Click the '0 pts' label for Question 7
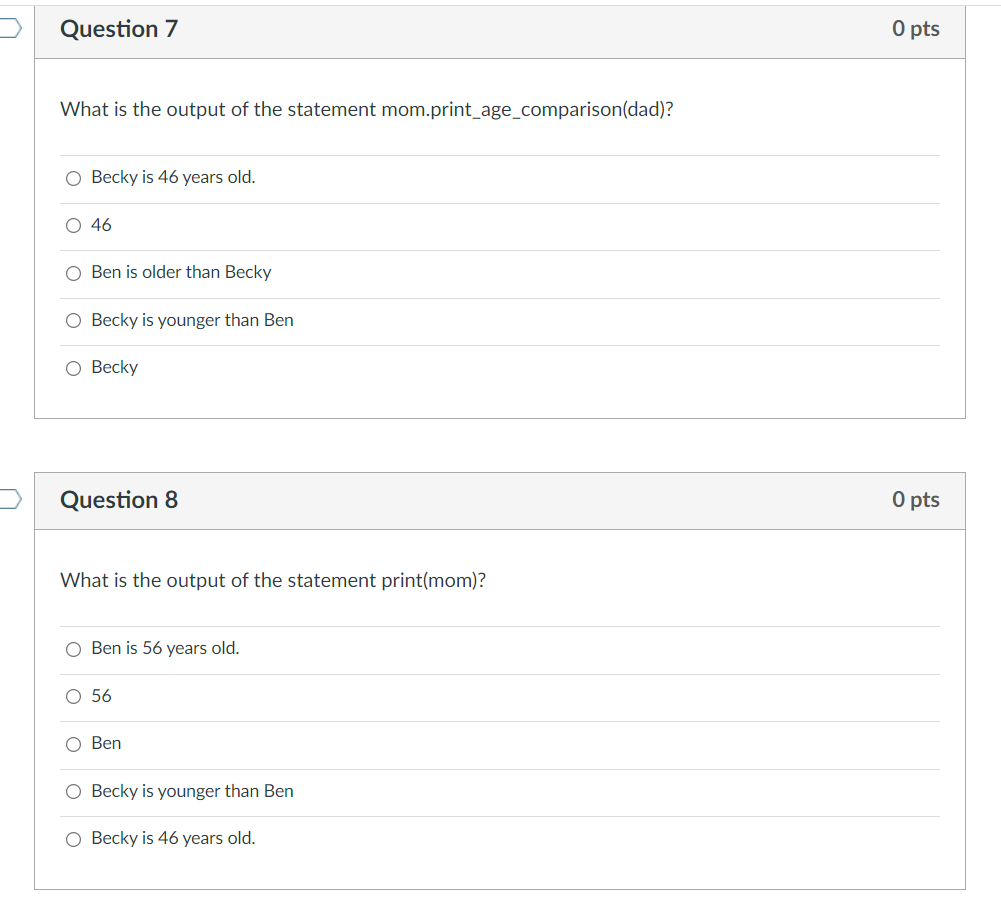The height and width of the screenshot is (897, 1001). click(916, 29)
